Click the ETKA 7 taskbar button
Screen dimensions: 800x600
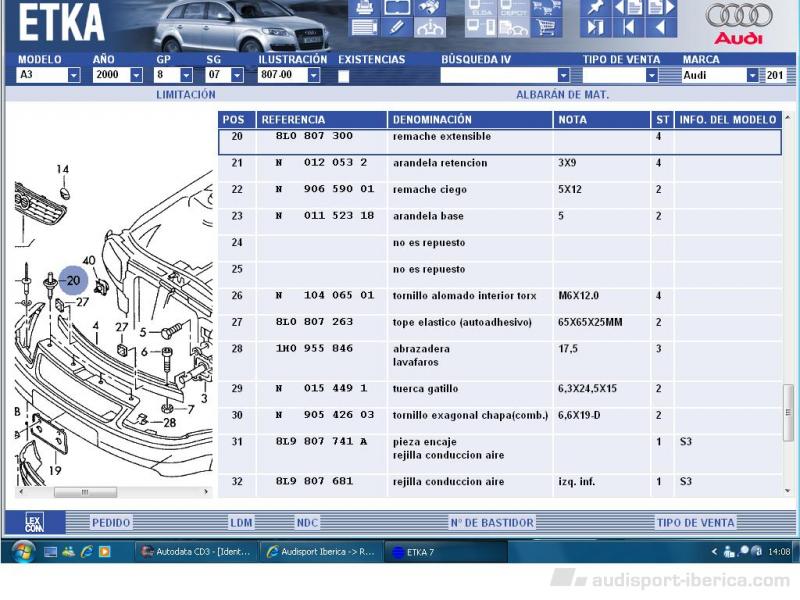[x=445, y=552]
